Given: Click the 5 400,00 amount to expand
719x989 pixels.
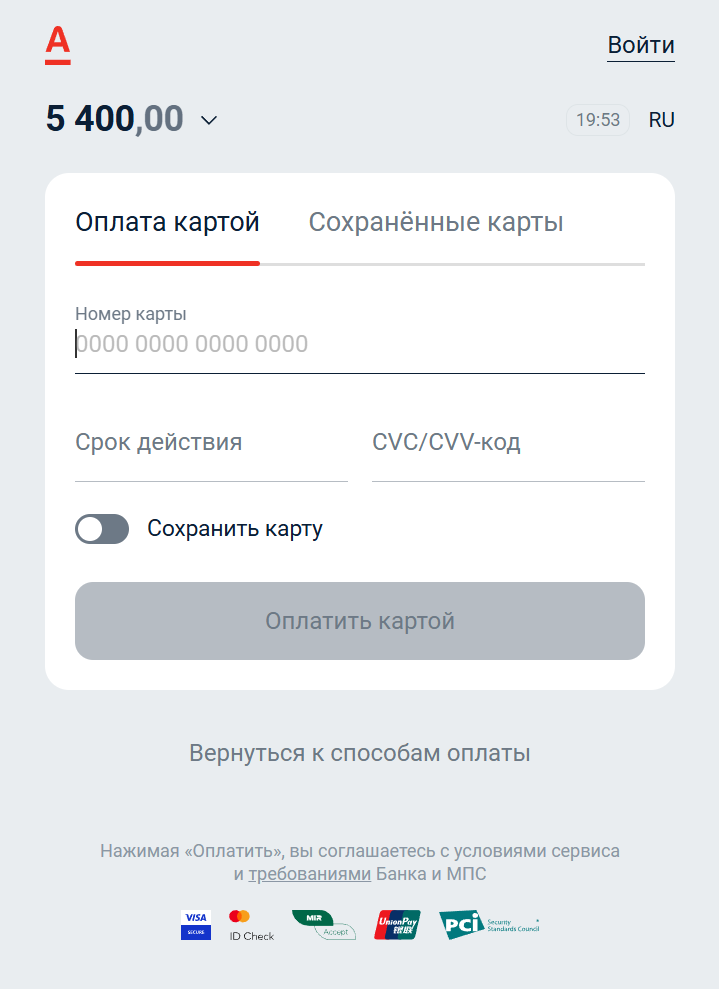Looking at the screenshot, I should coord(115,119).
